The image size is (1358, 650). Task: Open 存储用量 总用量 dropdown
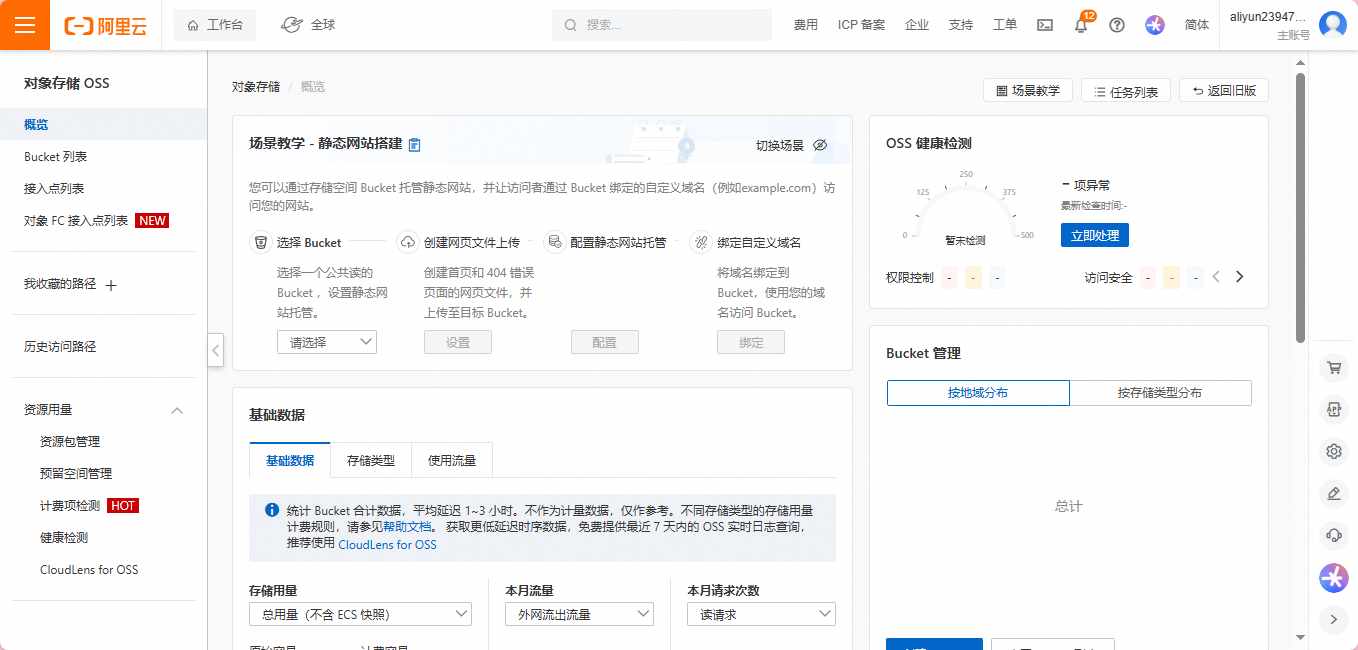(360, 614)
